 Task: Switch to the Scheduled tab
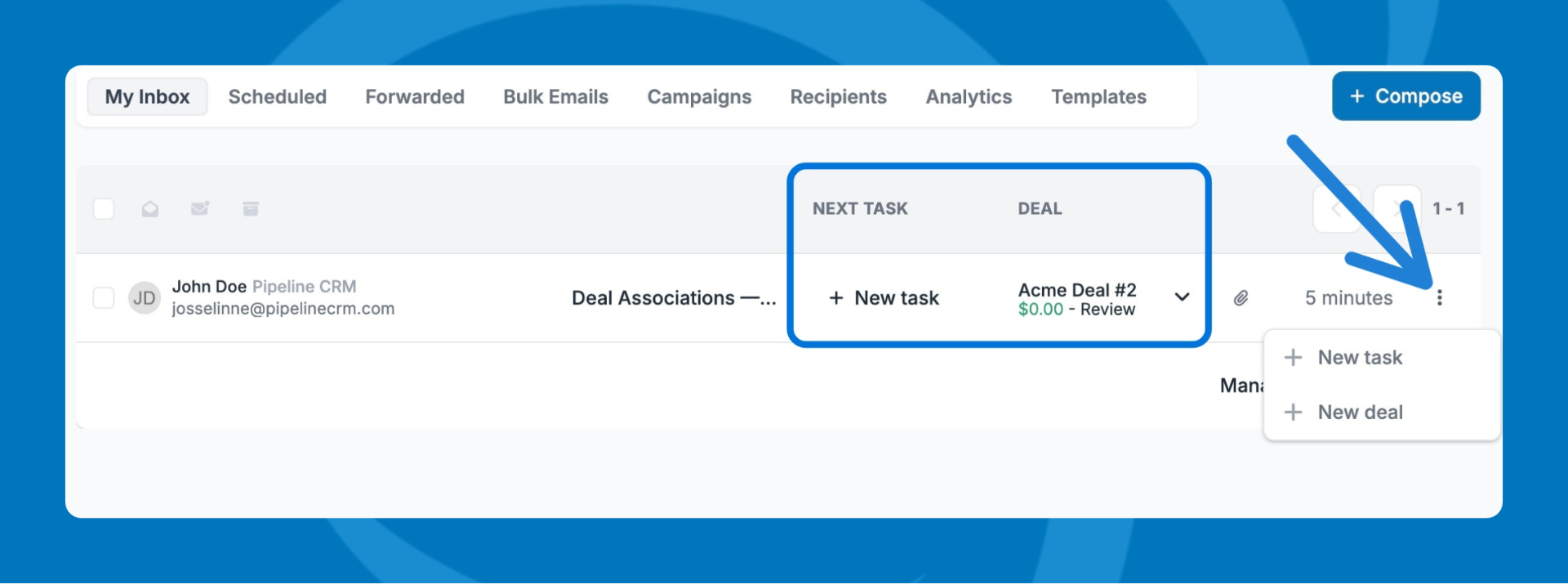pyautogui.click(x=277, y=97)
